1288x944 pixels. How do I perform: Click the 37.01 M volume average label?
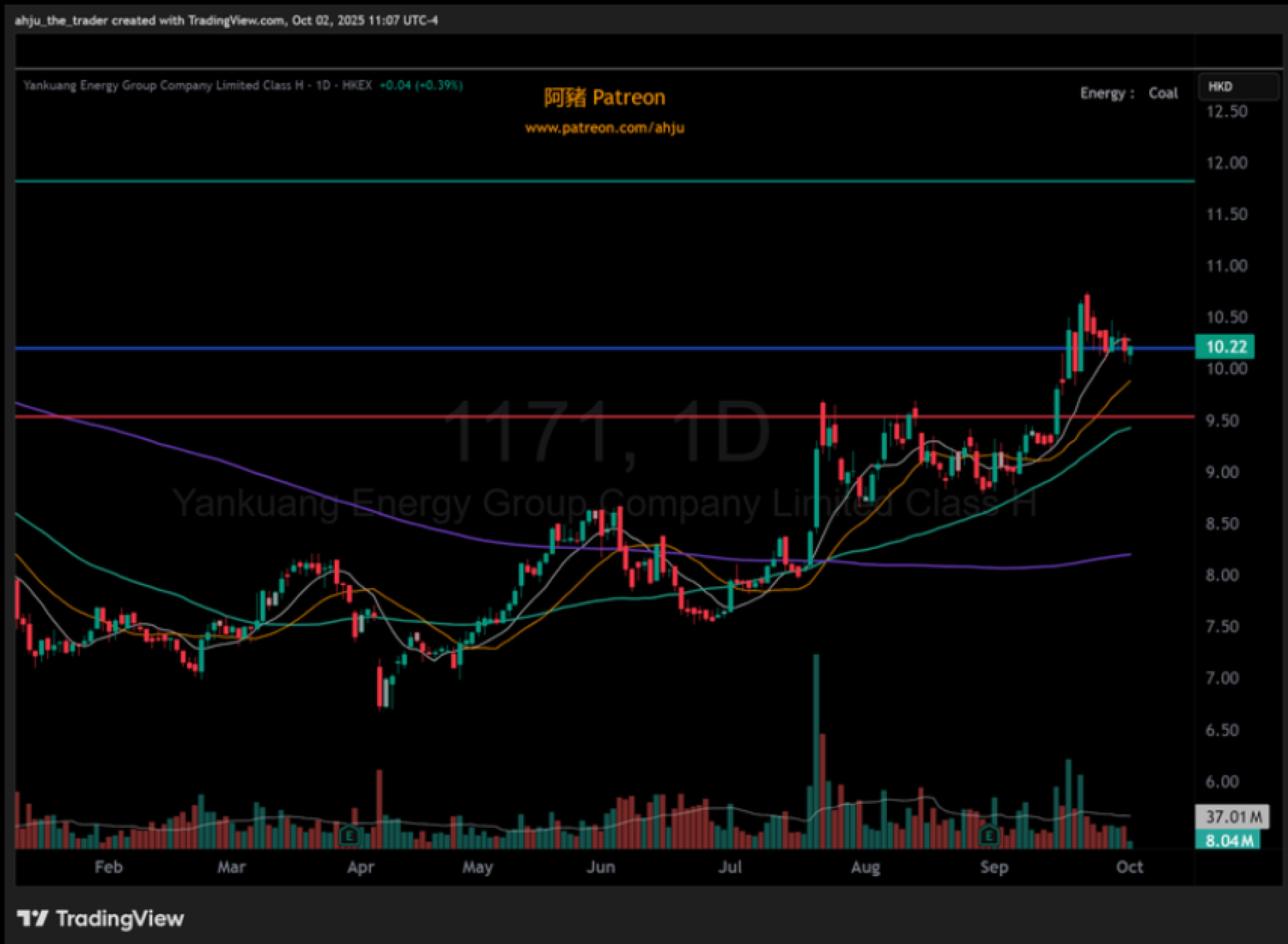[1232, 817]
